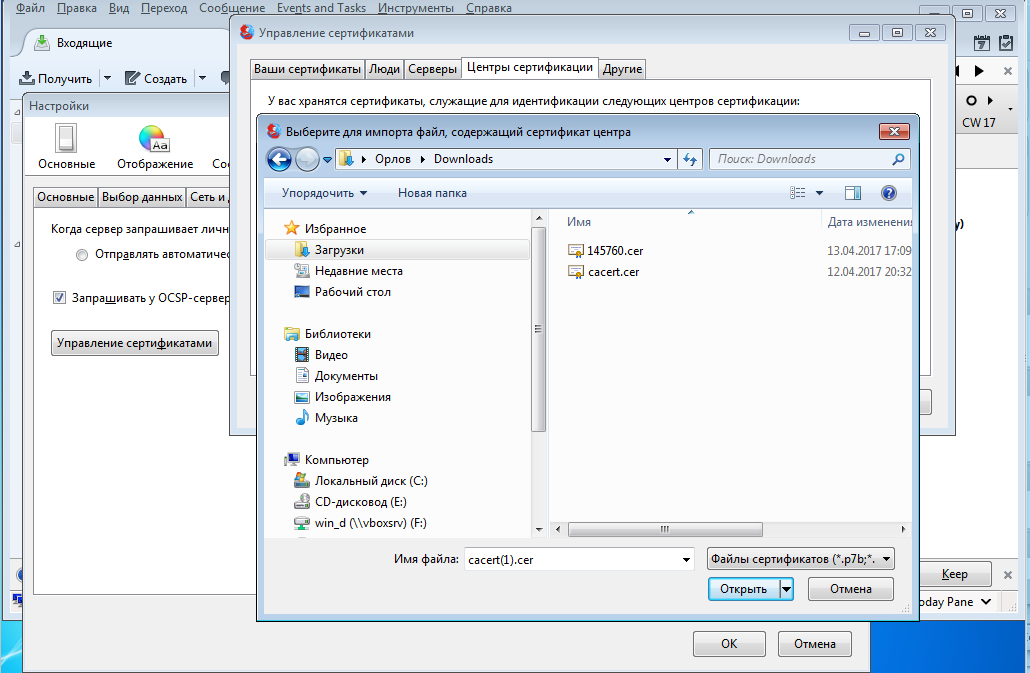Expand the Открыть split-button arrow
The height and width of the screenshot is (673, 1030).
(786, 589)
